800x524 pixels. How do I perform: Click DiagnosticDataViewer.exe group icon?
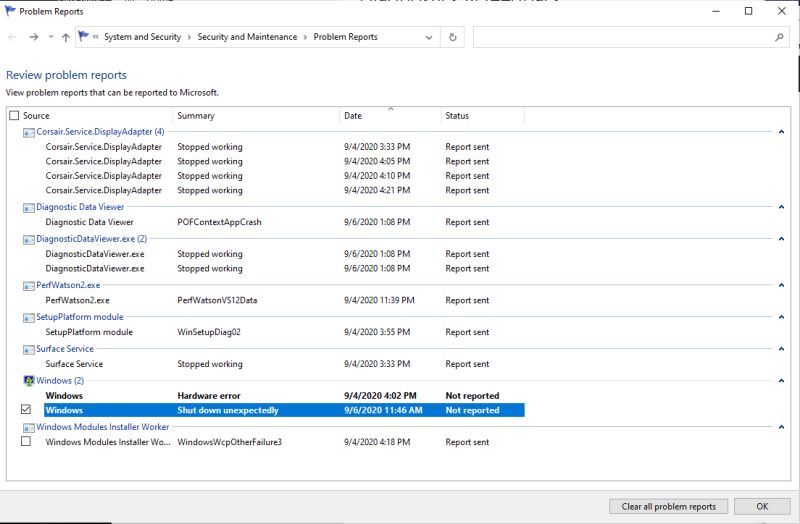(29, 239)
